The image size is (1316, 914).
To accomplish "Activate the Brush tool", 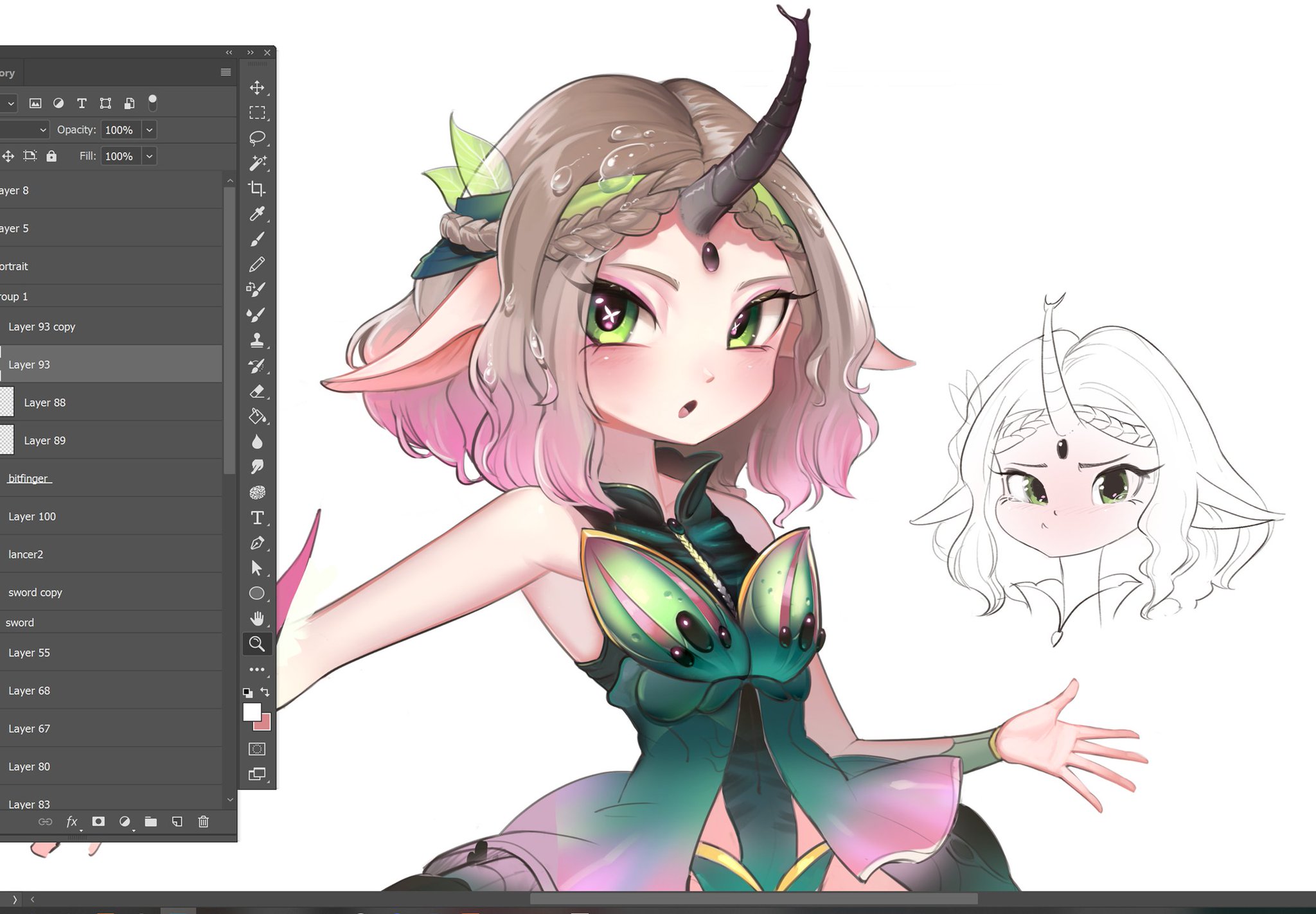I will pyautogui.click(x=257, y=238).
